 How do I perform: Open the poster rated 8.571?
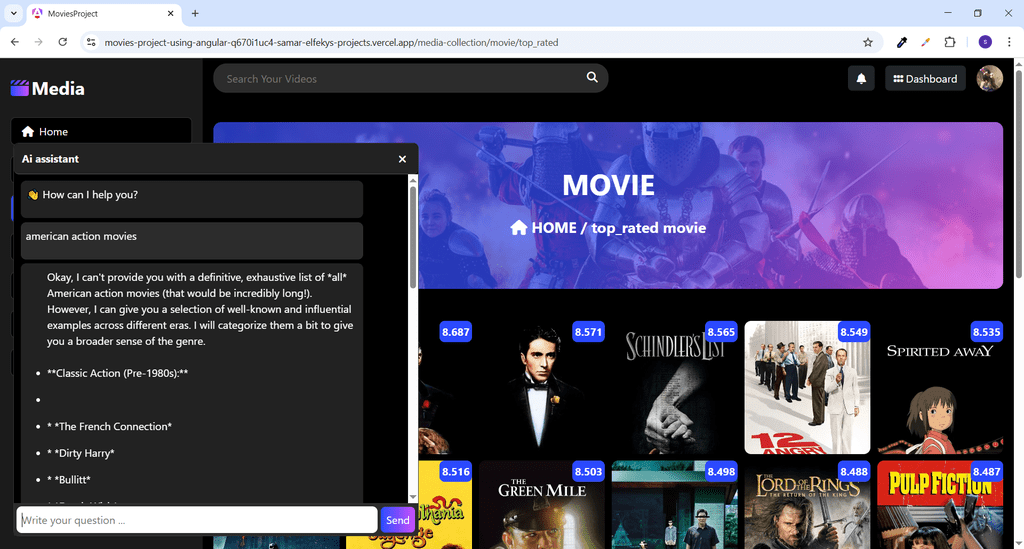pos(542,387)
